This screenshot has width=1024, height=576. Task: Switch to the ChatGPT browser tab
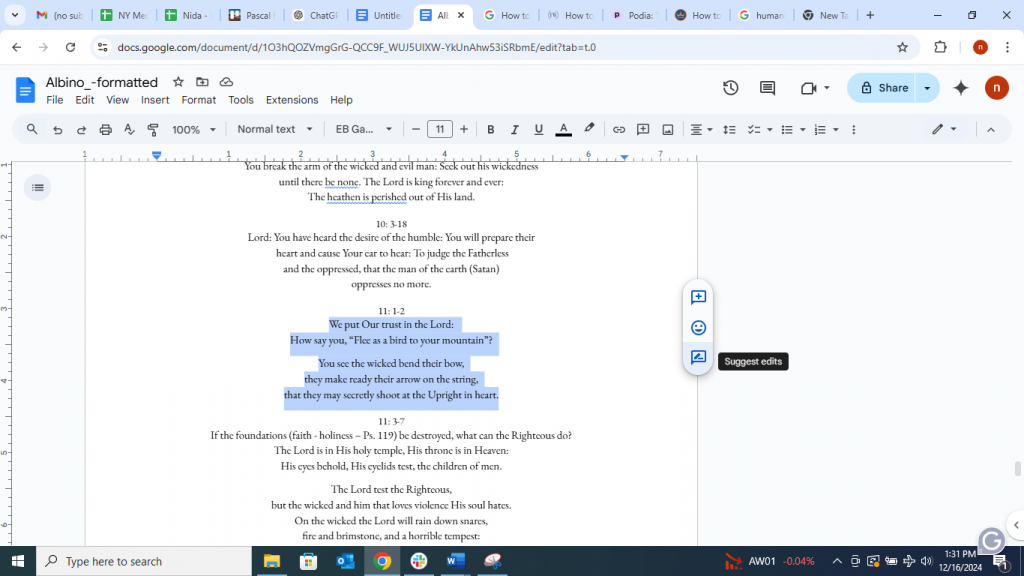pos(316,15)
